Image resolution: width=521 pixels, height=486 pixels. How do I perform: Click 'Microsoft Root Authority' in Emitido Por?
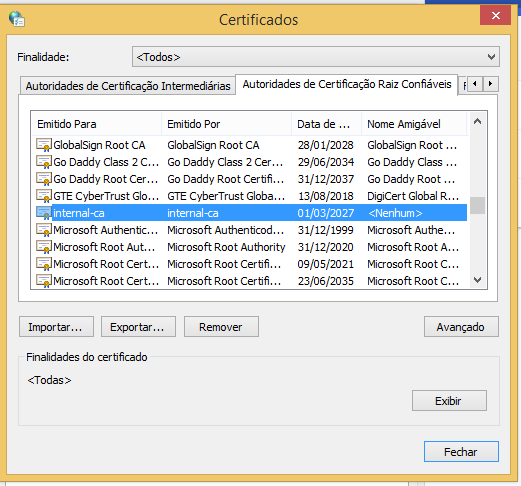coord(226,247)
